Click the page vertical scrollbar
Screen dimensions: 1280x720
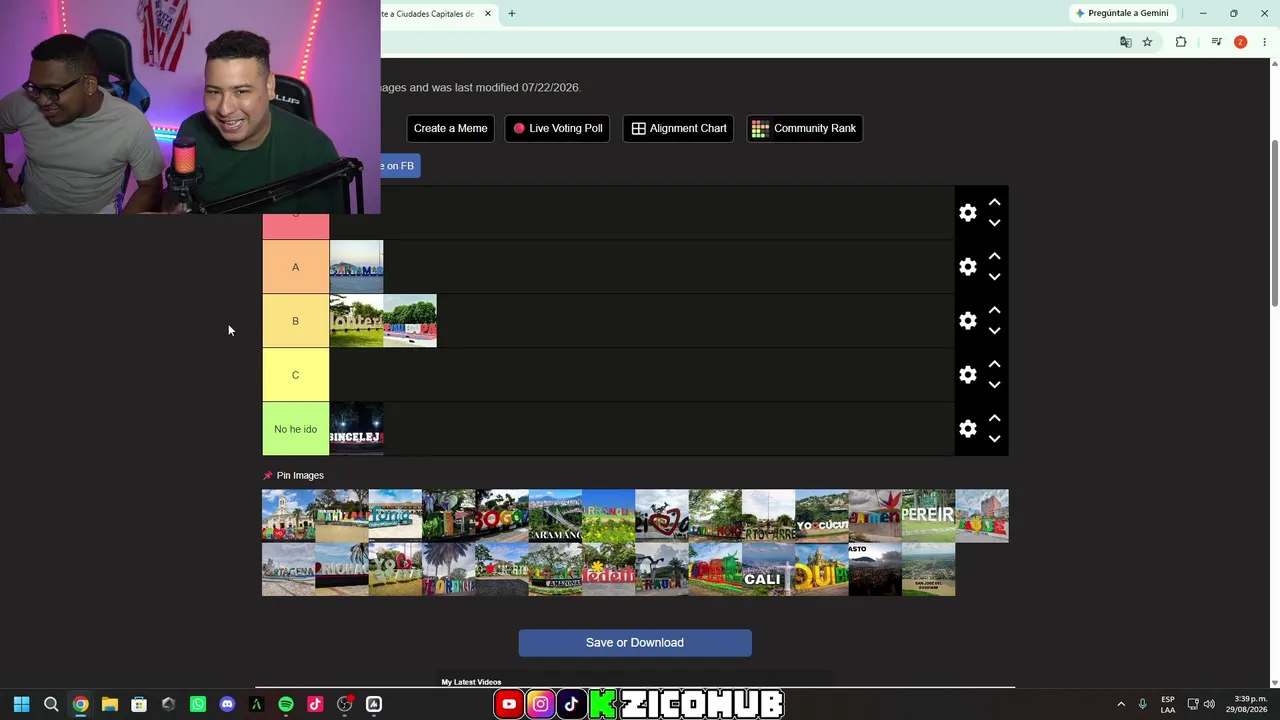tap(1274, 225)
